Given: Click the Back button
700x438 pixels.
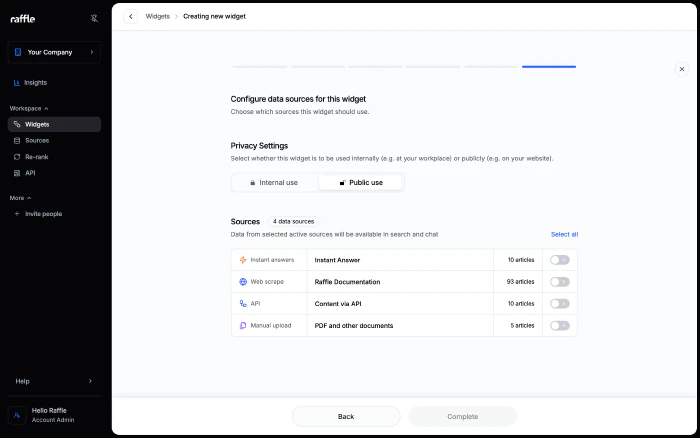Looking at the screenshot, I should pos(346,417).
